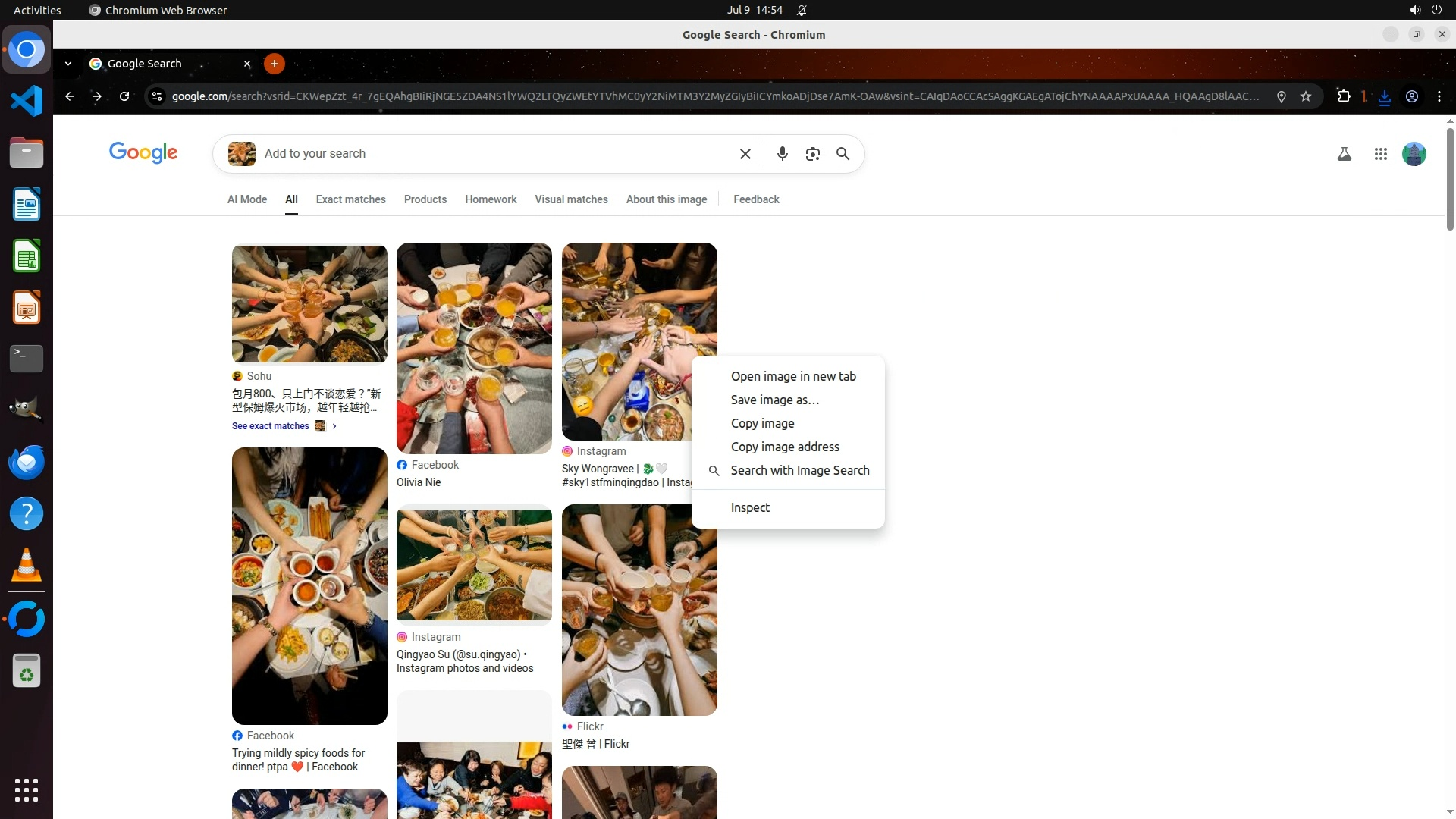Switch to the Products tab
Image resolution: width=1456 pixels, height=819 pixels.
coord(425,199)
